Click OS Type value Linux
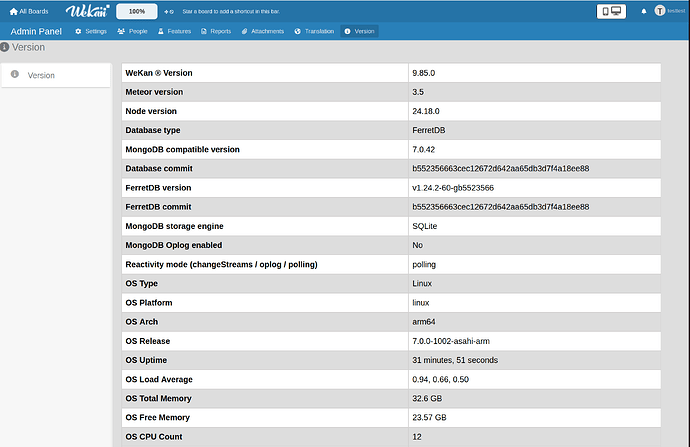The height and width of the screenshot is (447, 690). [422, 283]
